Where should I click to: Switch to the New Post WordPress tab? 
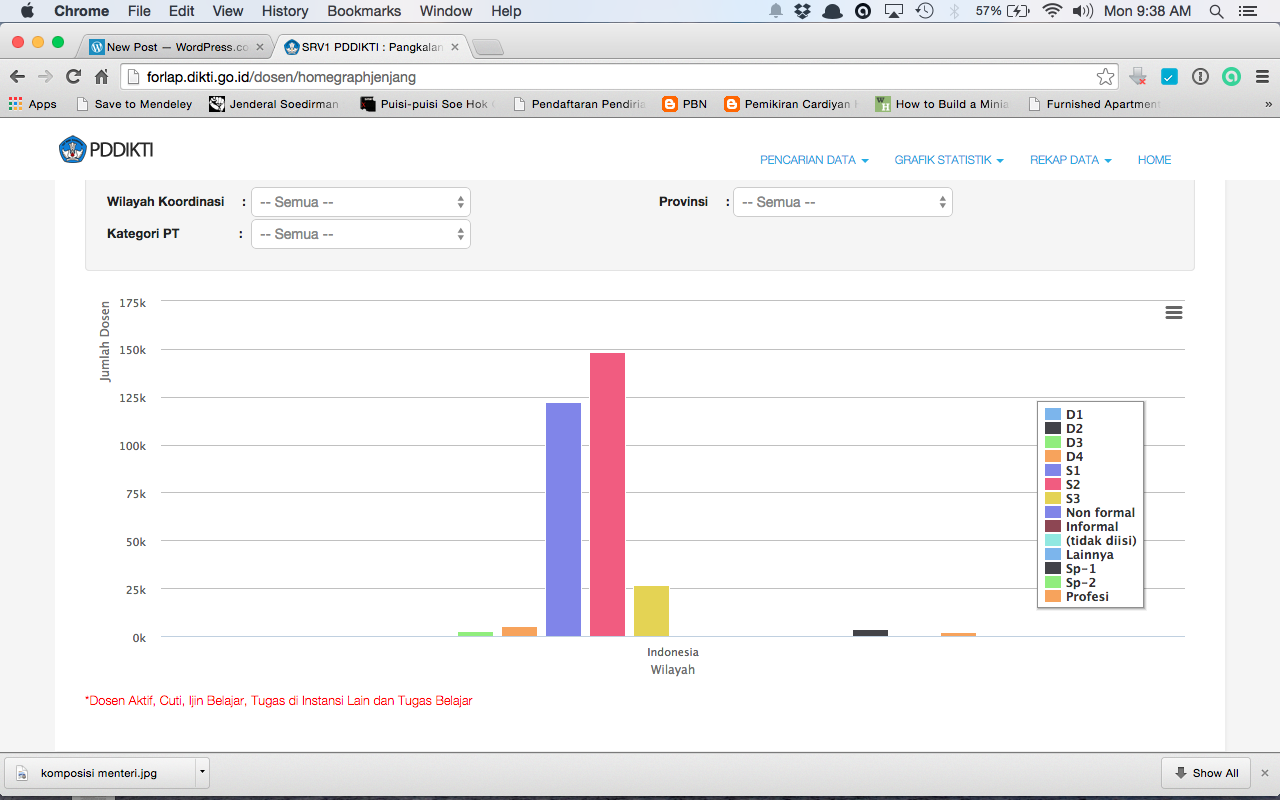(x=176, y=47)
